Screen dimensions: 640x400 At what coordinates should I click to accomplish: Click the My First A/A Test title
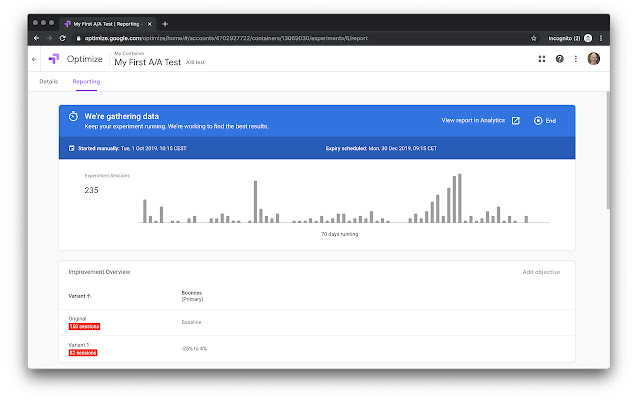pyautogui.click(x=147, y=62)
